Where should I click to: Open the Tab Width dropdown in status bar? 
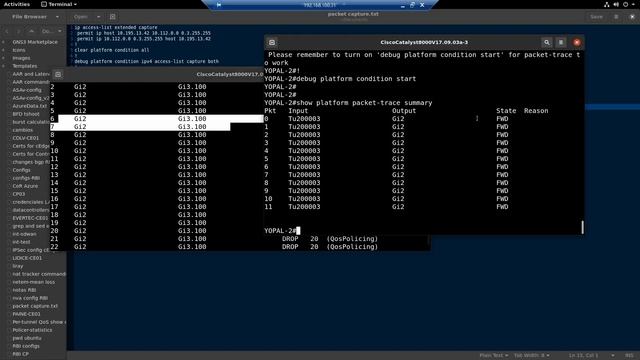531,356
